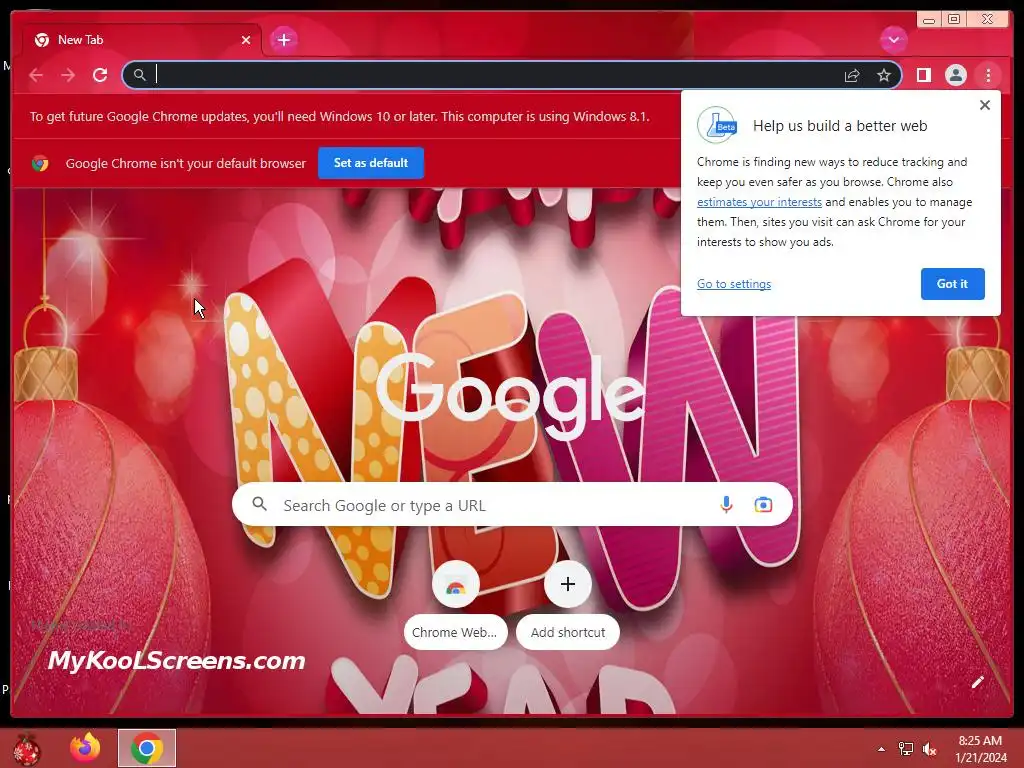Go forward using the forward arrow

point(68,75)
